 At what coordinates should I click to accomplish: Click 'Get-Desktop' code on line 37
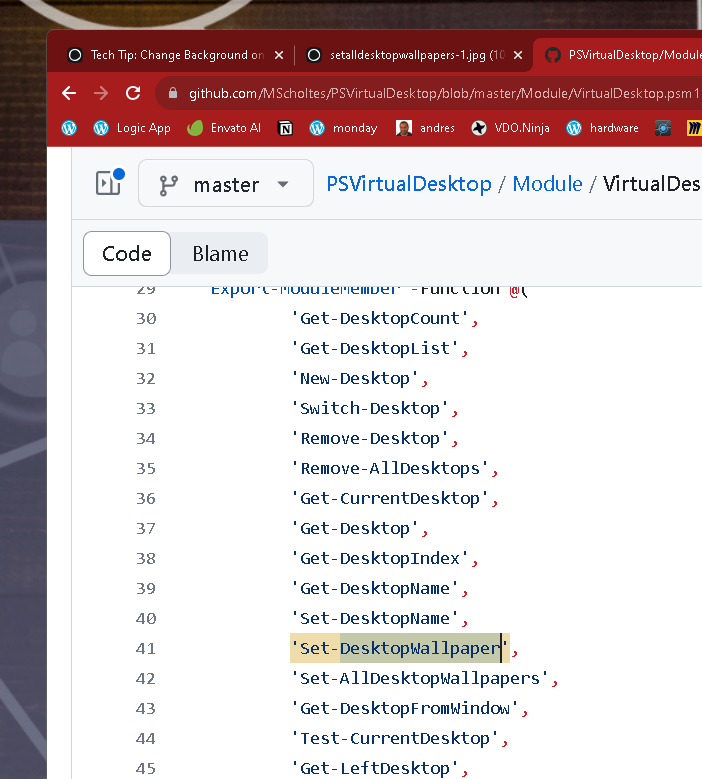[x=355, y=529]
